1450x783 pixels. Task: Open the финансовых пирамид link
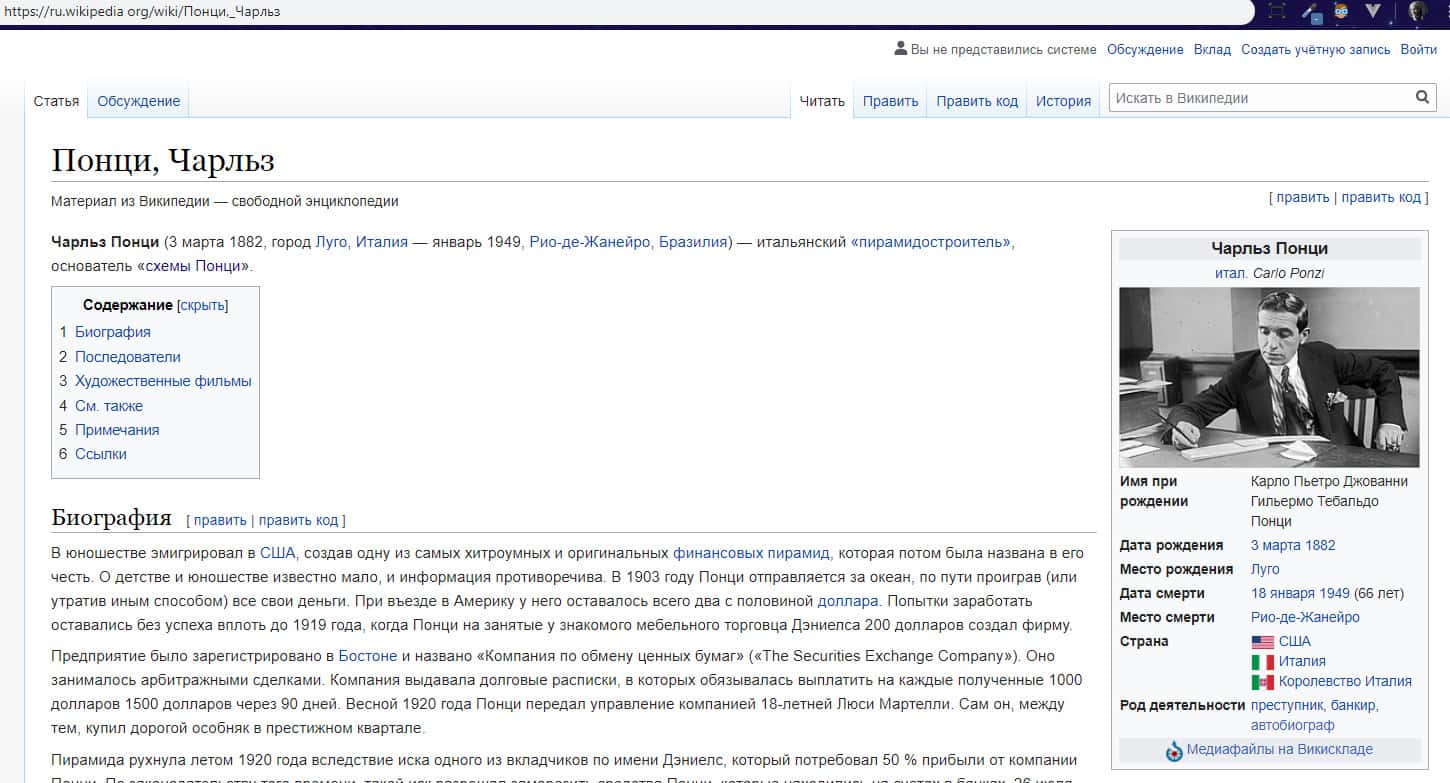coord(751,553)
